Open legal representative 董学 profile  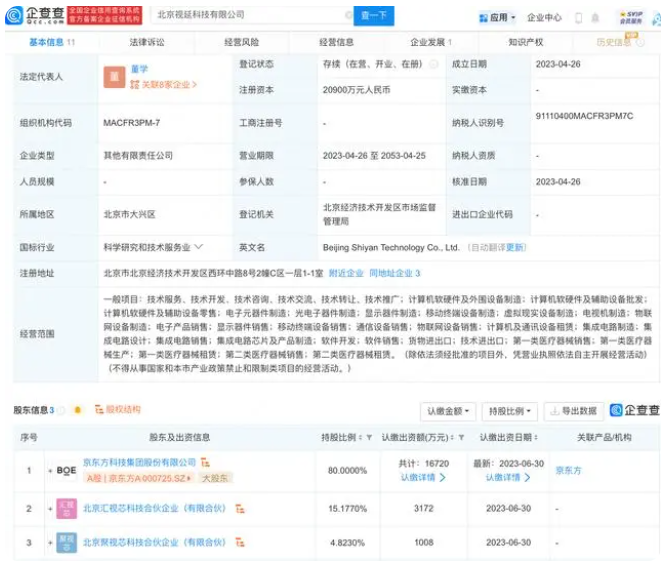pyautogui.click(x=139, y=69)
